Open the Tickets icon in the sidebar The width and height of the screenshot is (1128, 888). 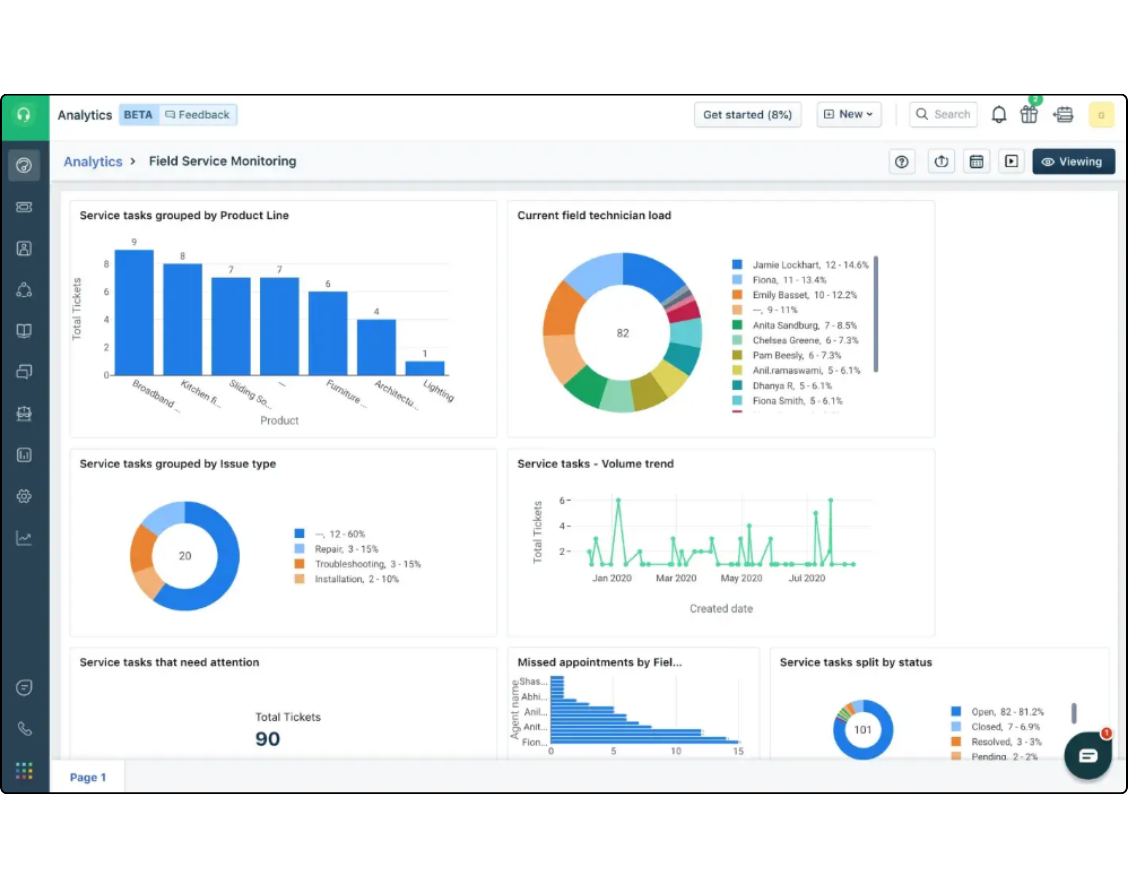pyautogui.click(x=24, y=207)
